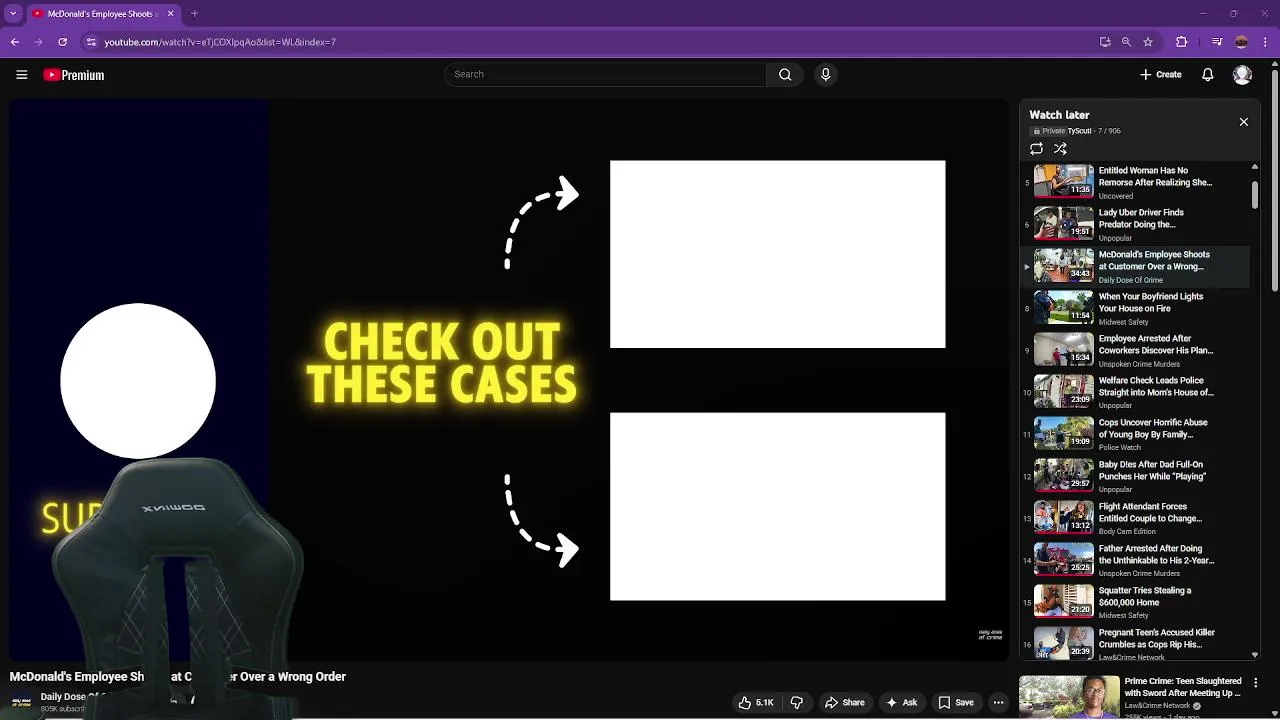Screen dimensions: 1280x720
Task: Select current McDonald's Employee Shoots playlist item
Action: tap(1135, 266)
